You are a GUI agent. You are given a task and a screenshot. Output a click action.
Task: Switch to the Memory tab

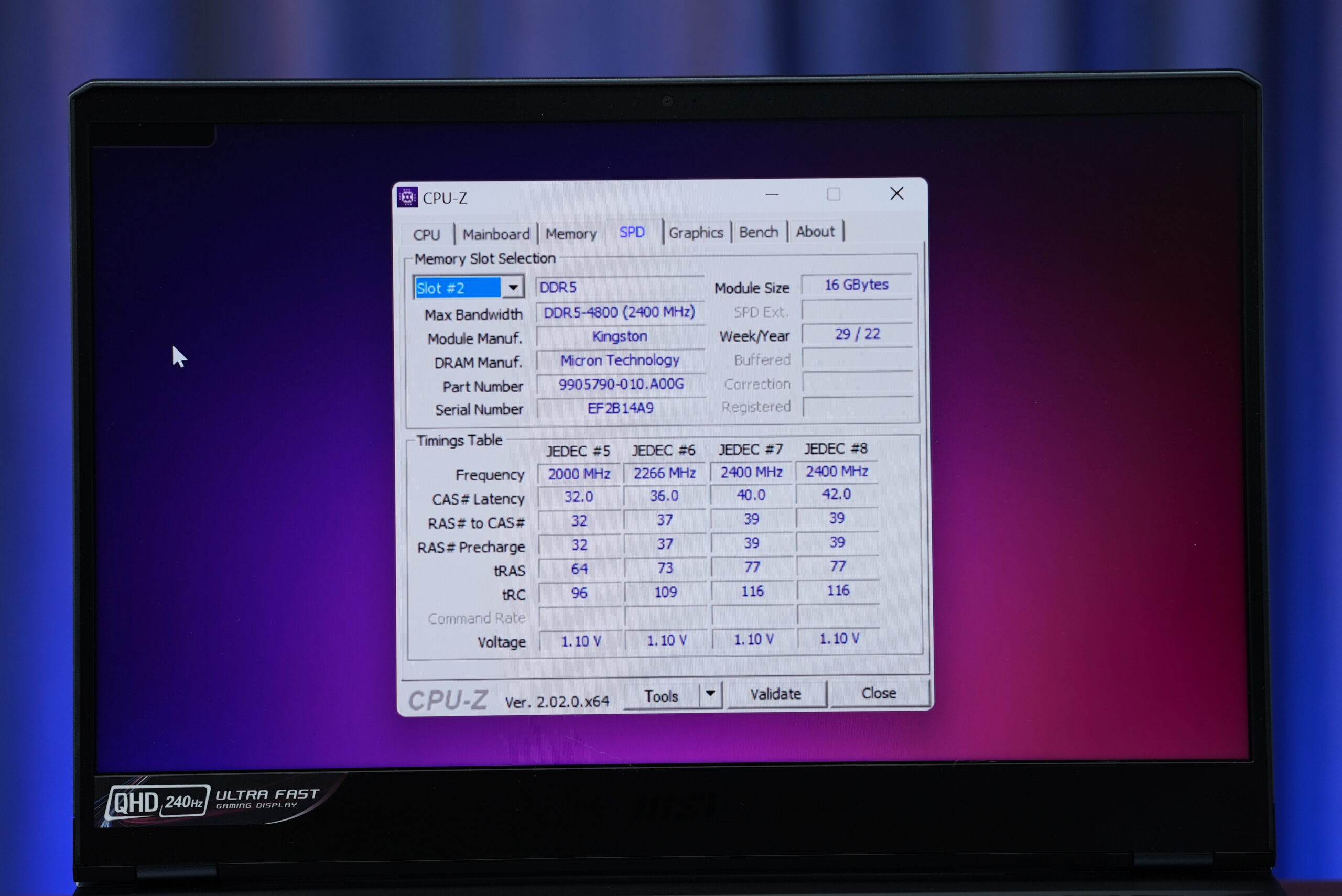(570, 233)
